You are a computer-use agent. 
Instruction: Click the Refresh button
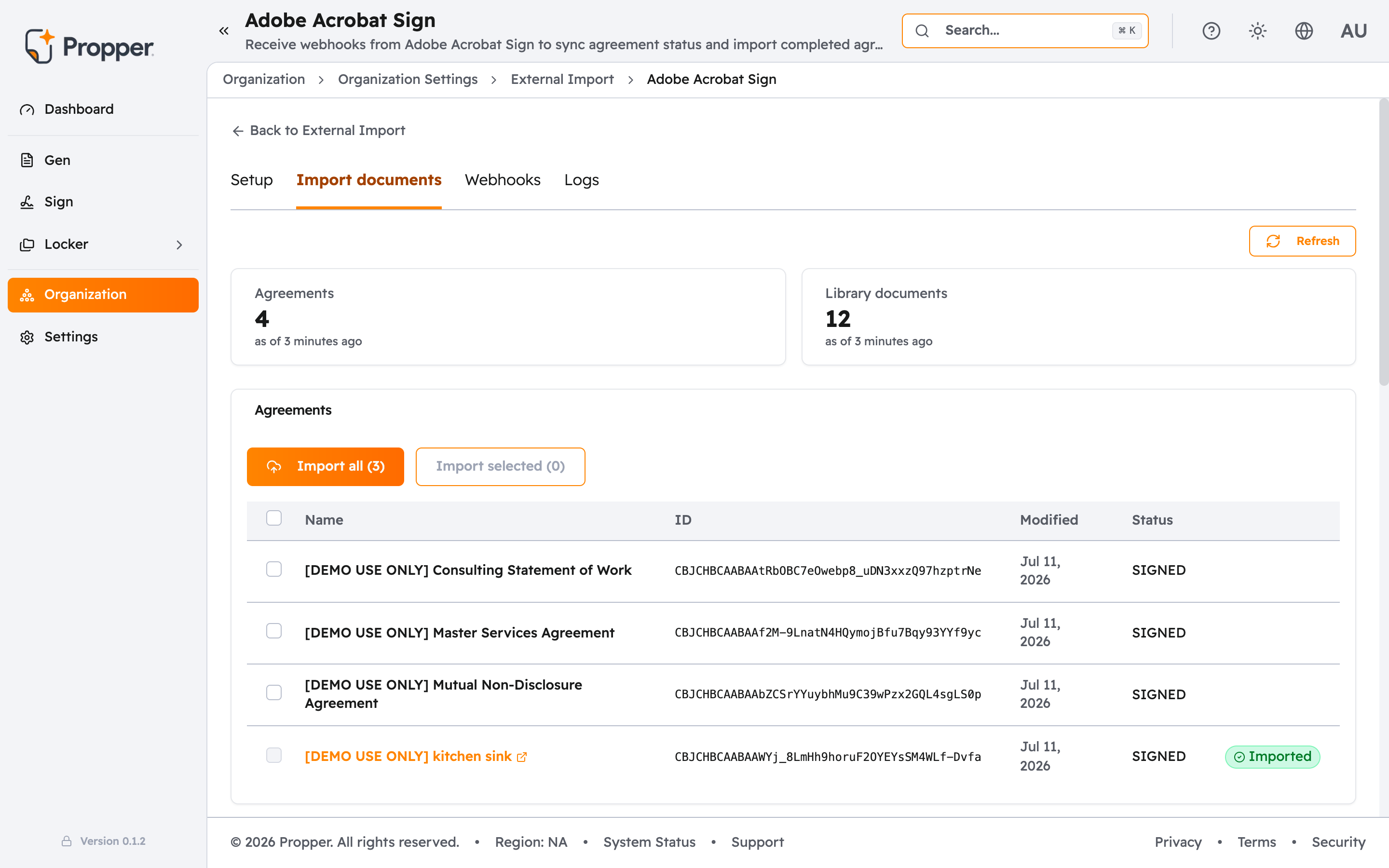click(1302, 241)
